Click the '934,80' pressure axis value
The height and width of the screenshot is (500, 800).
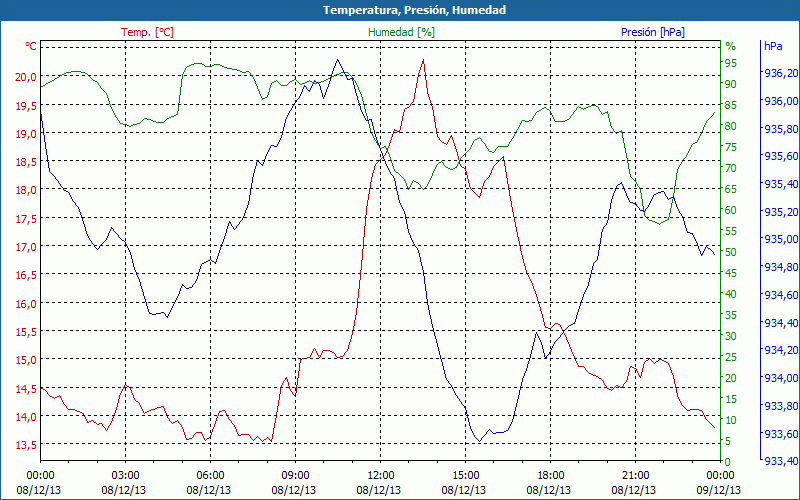[x=781, y=267]
